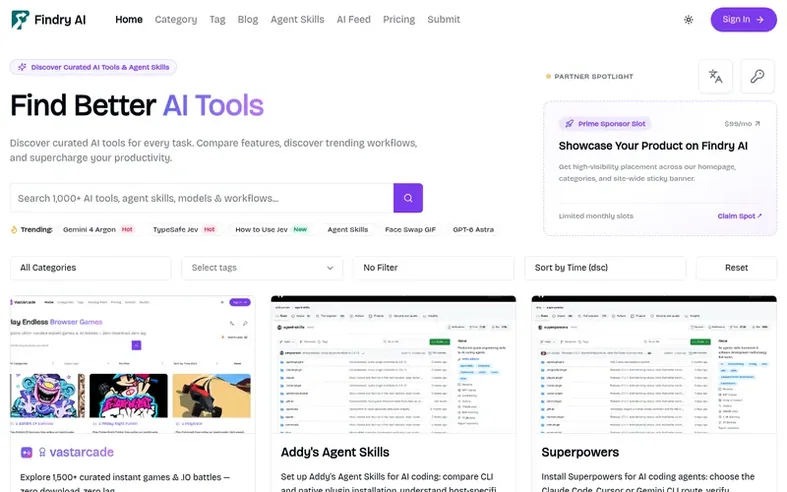Image resolution: width=787 pixels, height=492 pixels.
Task: Open the Addy's Agent Skills title link
Action: (x=335, y=452)
